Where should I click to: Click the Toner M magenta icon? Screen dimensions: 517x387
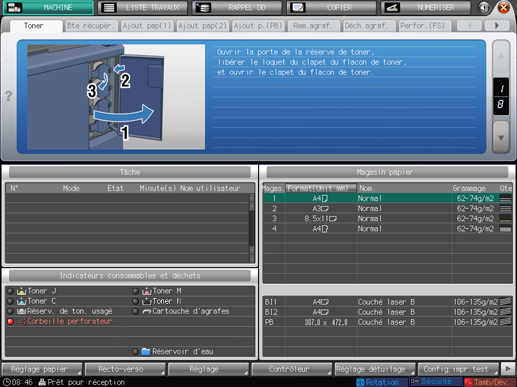tap(147, 291)
